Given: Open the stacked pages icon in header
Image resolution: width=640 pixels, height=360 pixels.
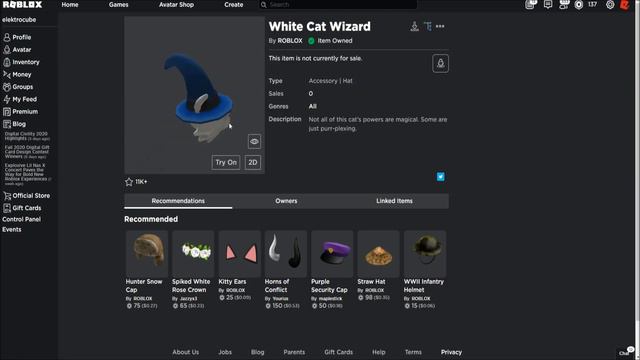Looking at the screenshot, I should (531, 4).
